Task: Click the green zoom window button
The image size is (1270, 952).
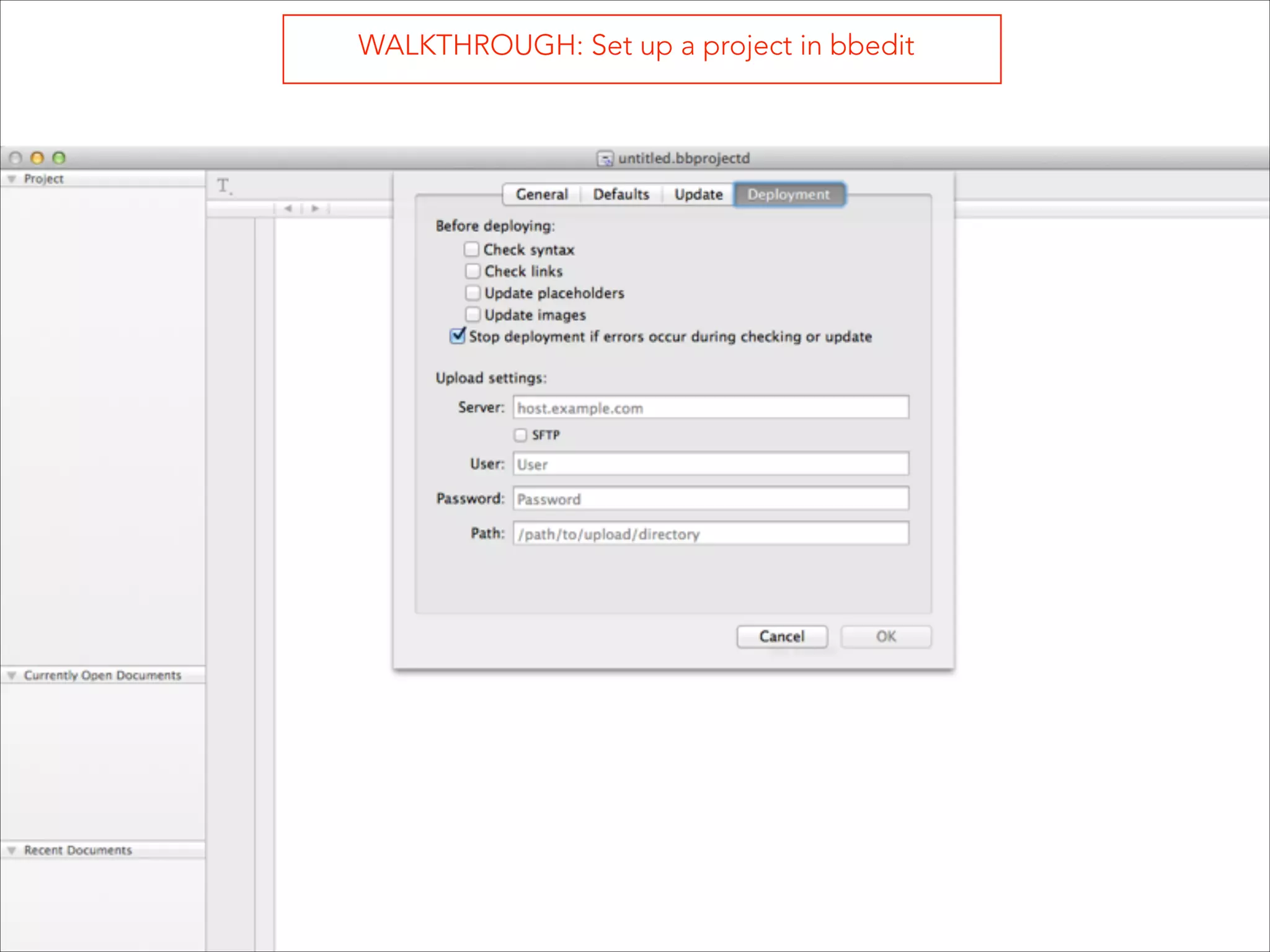Action: click(59, 158)
